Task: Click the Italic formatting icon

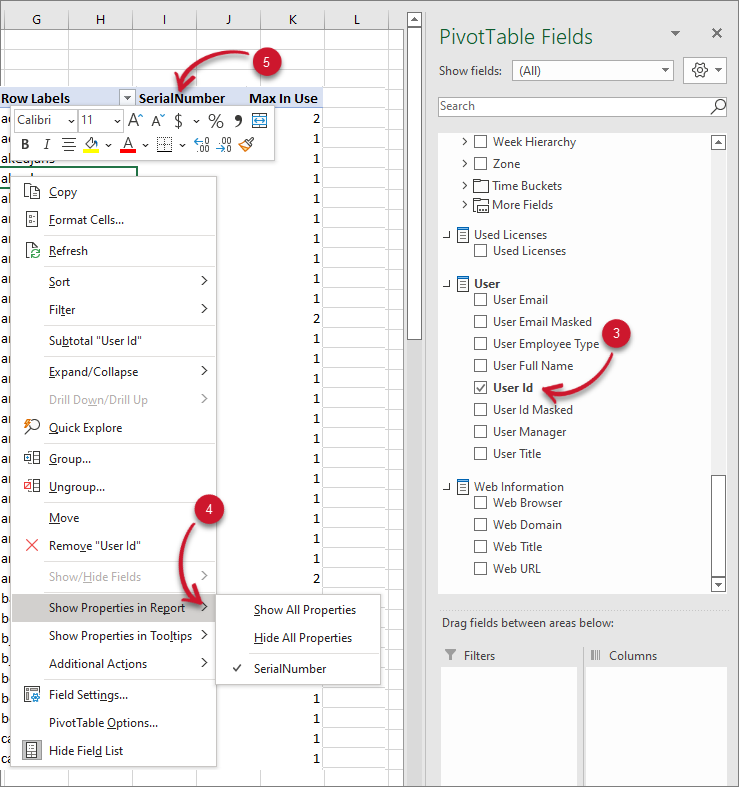Action: 46,145
